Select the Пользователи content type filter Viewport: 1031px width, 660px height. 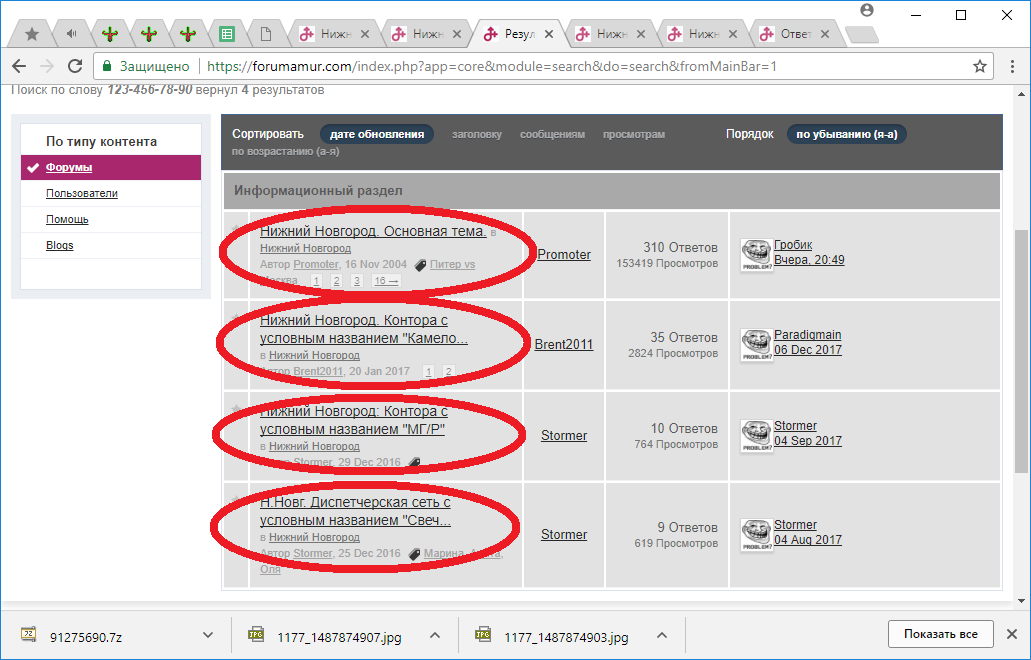[82, 193]
